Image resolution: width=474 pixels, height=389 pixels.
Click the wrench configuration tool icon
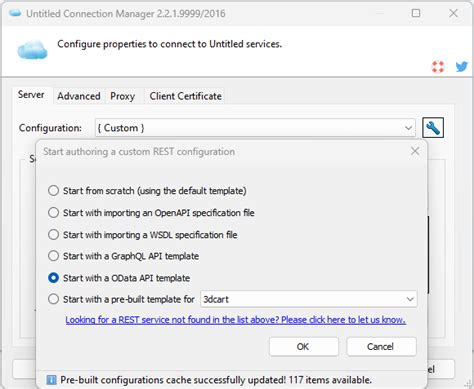(433, 128)
